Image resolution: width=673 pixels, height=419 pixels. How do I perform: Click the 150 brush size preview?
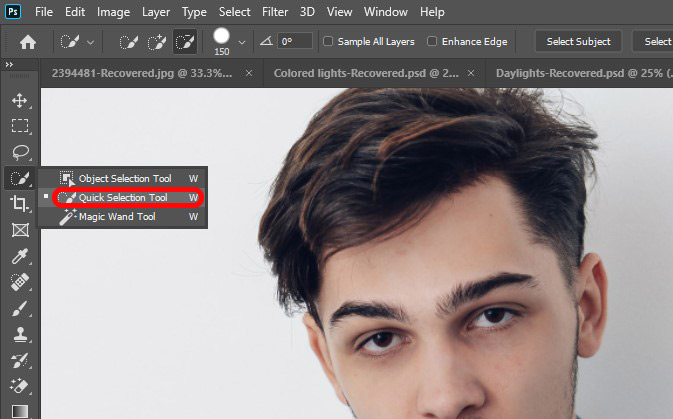[221, 42]
